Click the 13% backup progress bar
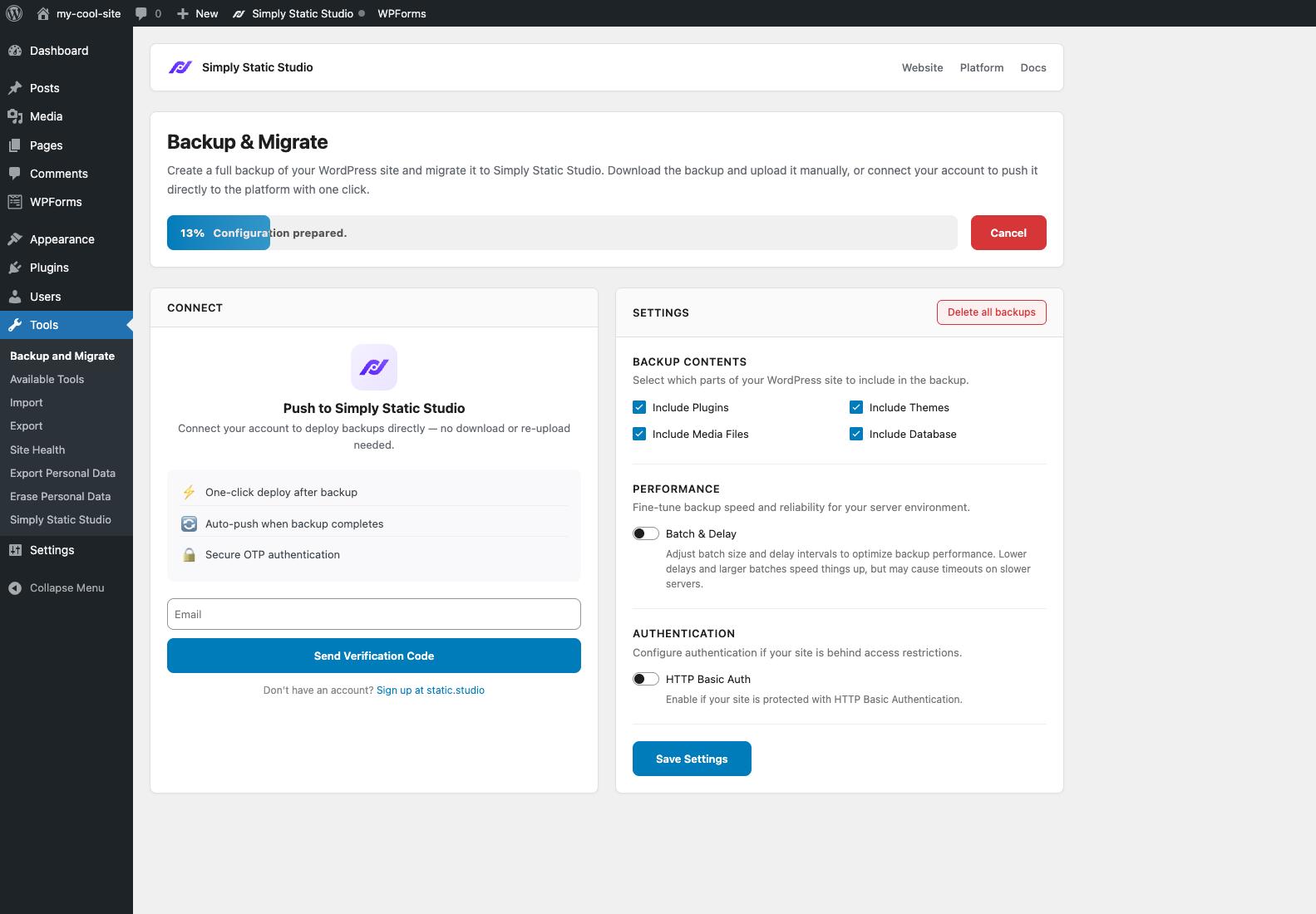 point(562,233)
